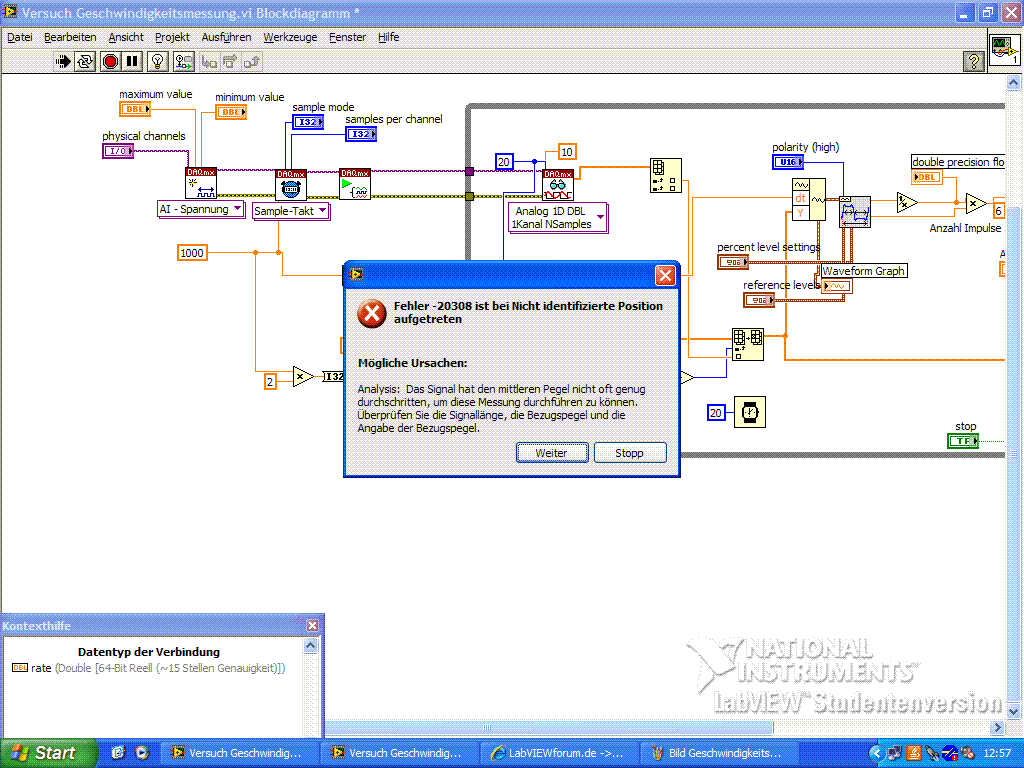The image size is (1024, 768).
Task: Select the DAQmx Start Task node
Action: pyautogui.click(x=355, y=184)
